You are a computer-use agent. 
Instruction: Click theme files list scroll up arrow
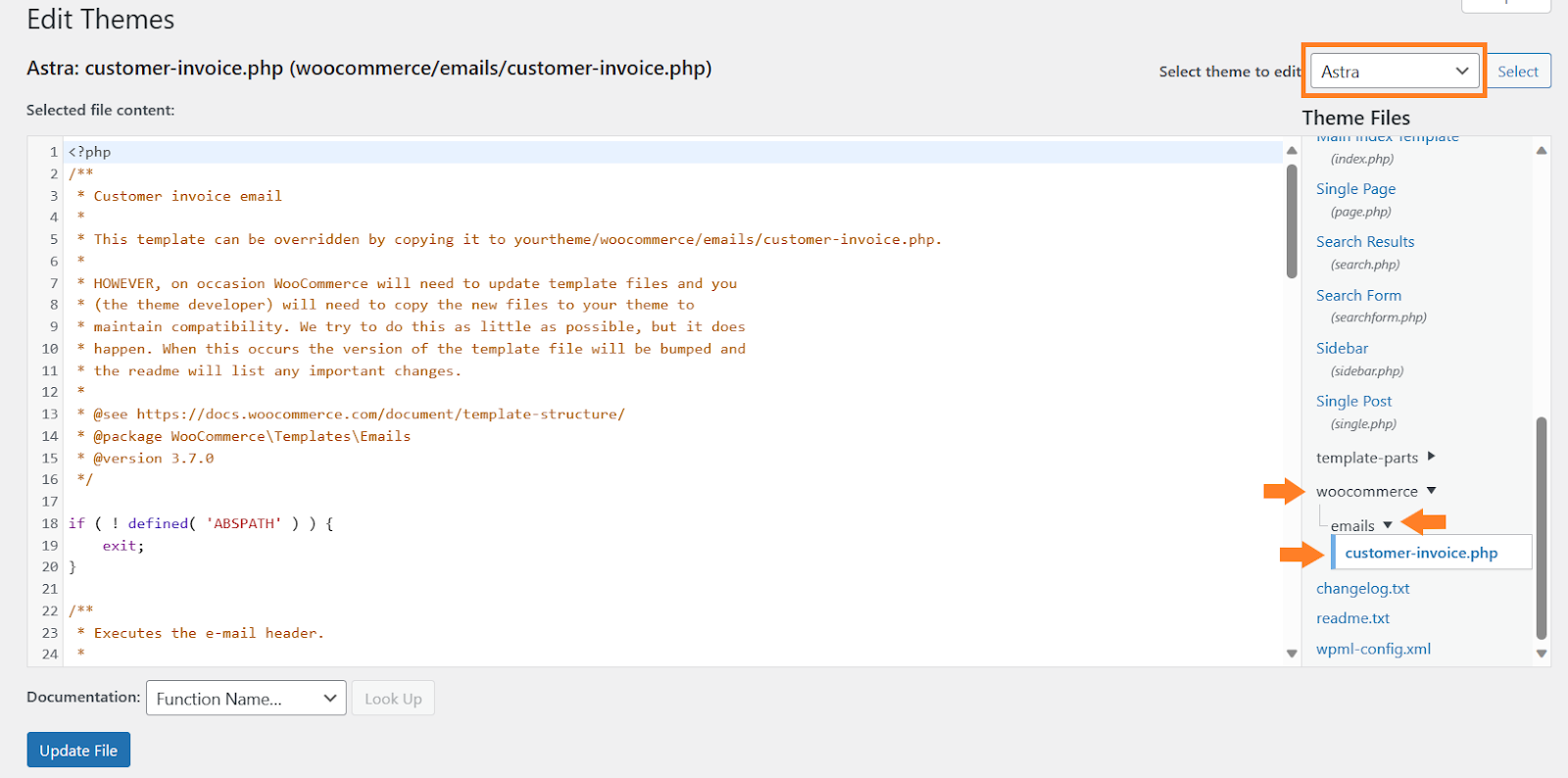(1542, 151)
